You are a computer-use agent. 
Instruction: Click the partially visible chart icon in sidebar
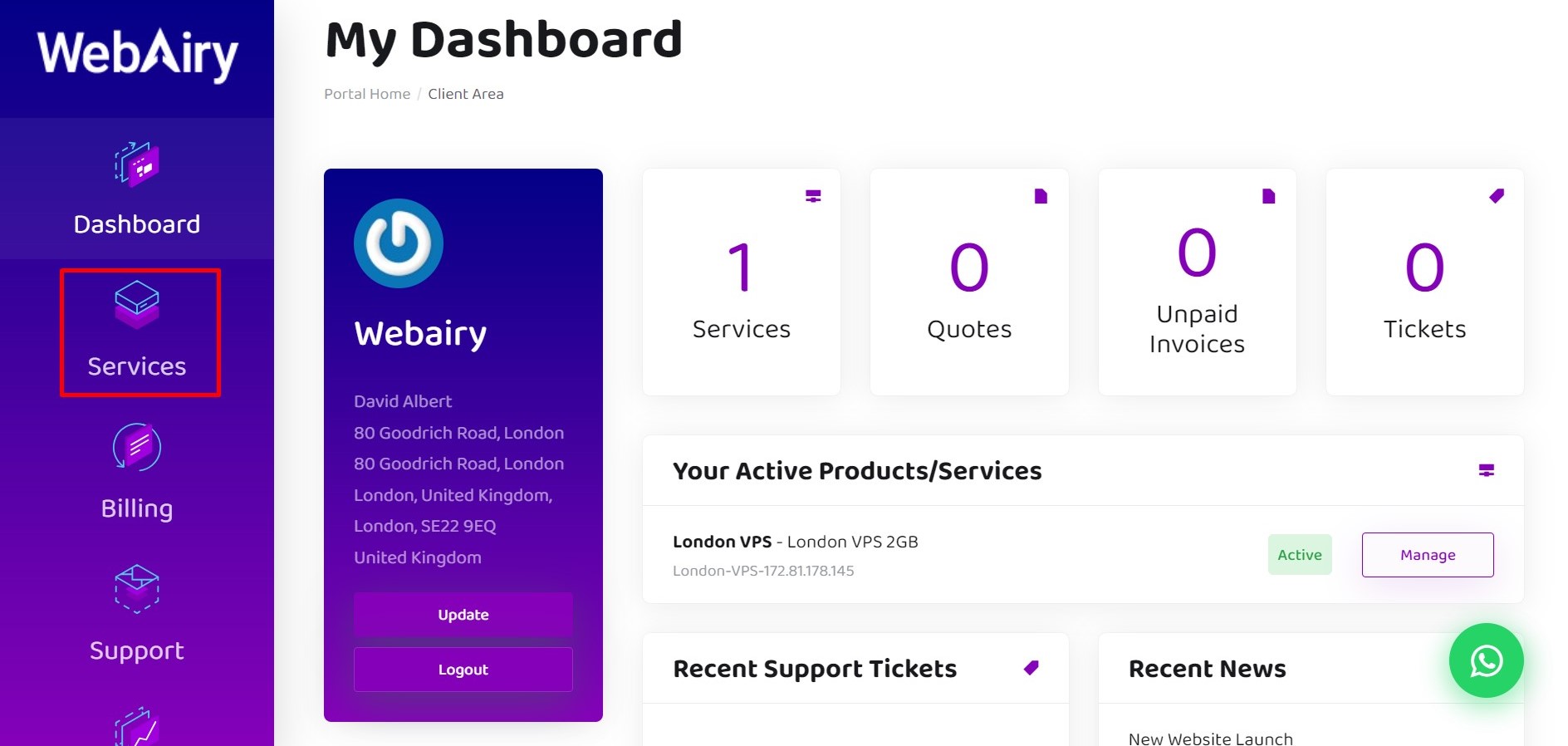tap(137, 726)
